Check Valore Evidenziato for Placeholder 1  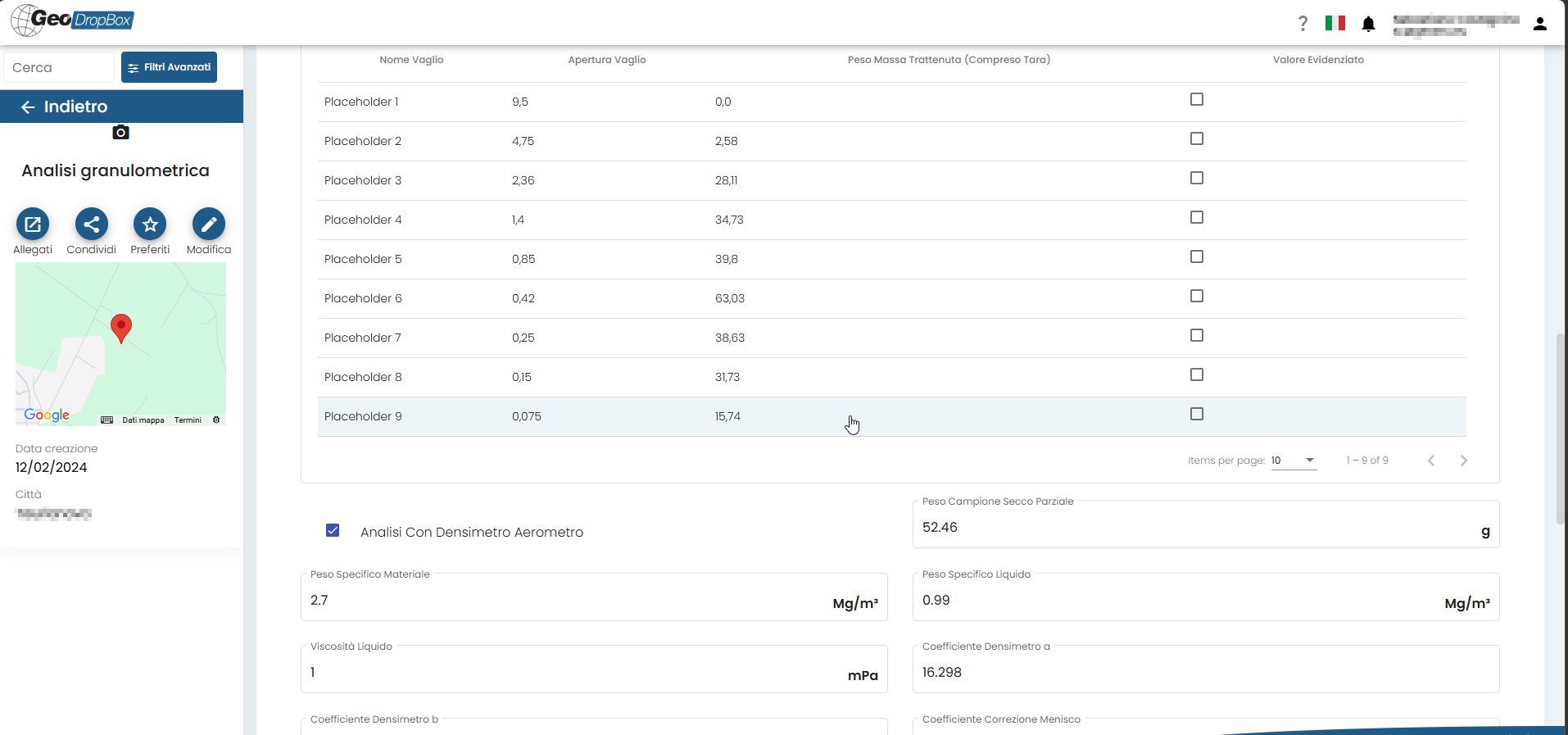[1197, 99]
